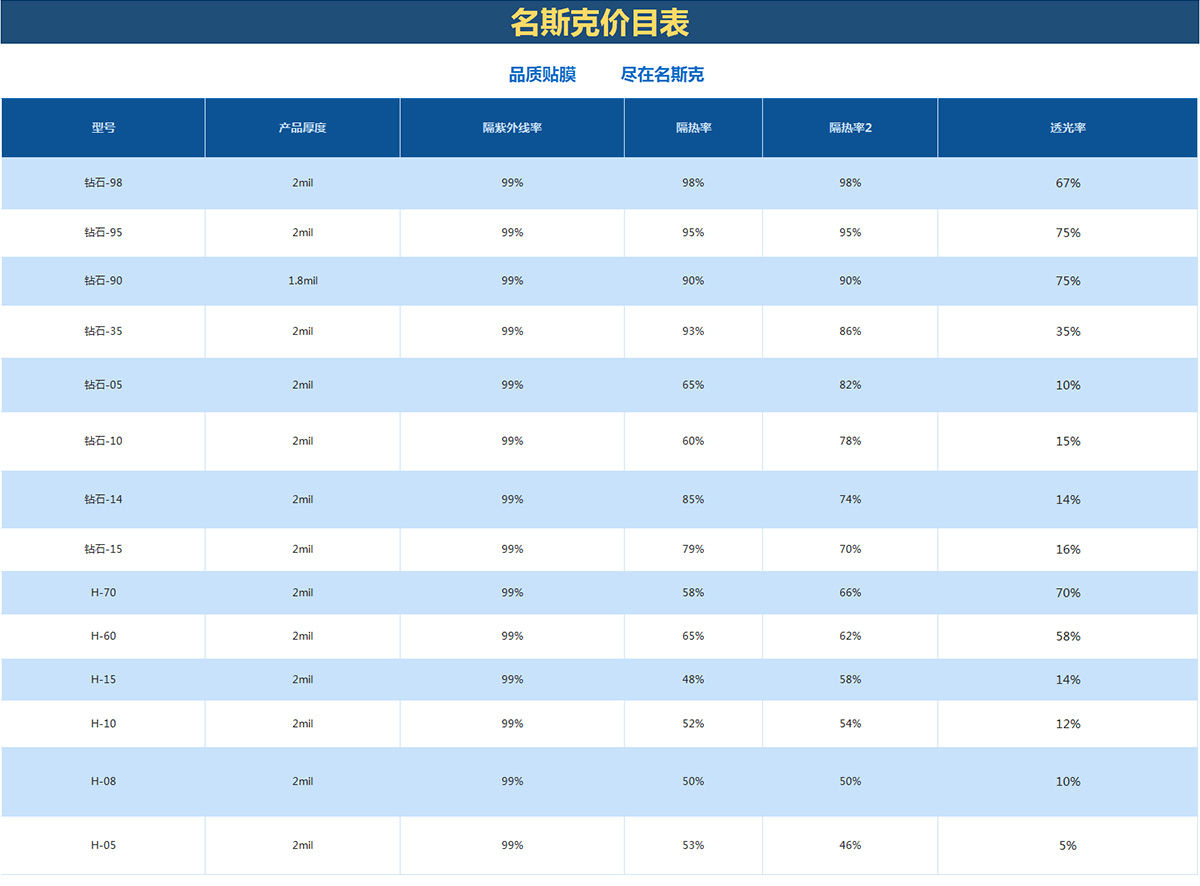Select the H-15 model cell
The height and width of the screenshot is (886, 1200).
103,680
